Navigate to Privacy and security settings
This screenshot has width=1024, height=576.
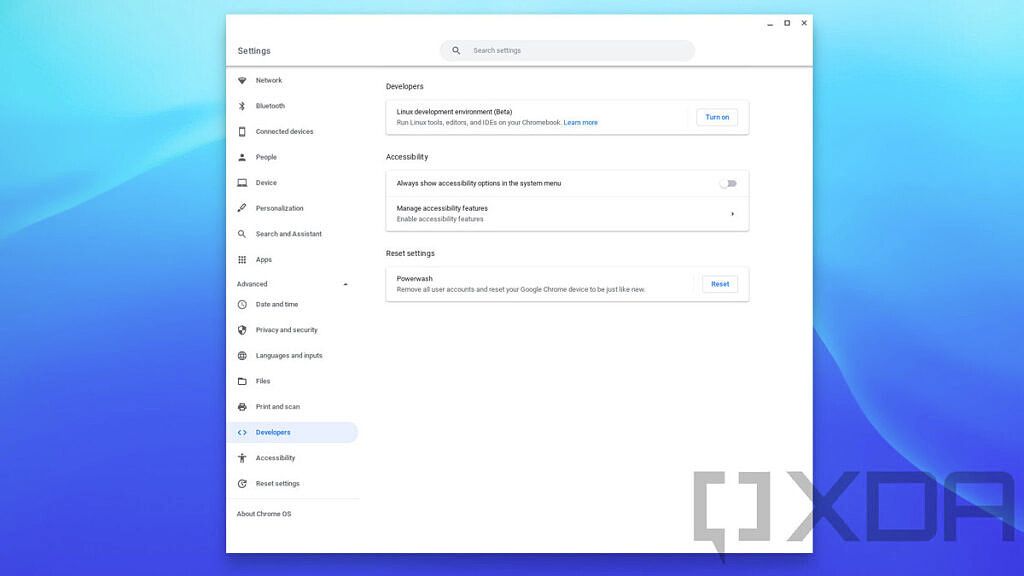[x=240, y=330]
